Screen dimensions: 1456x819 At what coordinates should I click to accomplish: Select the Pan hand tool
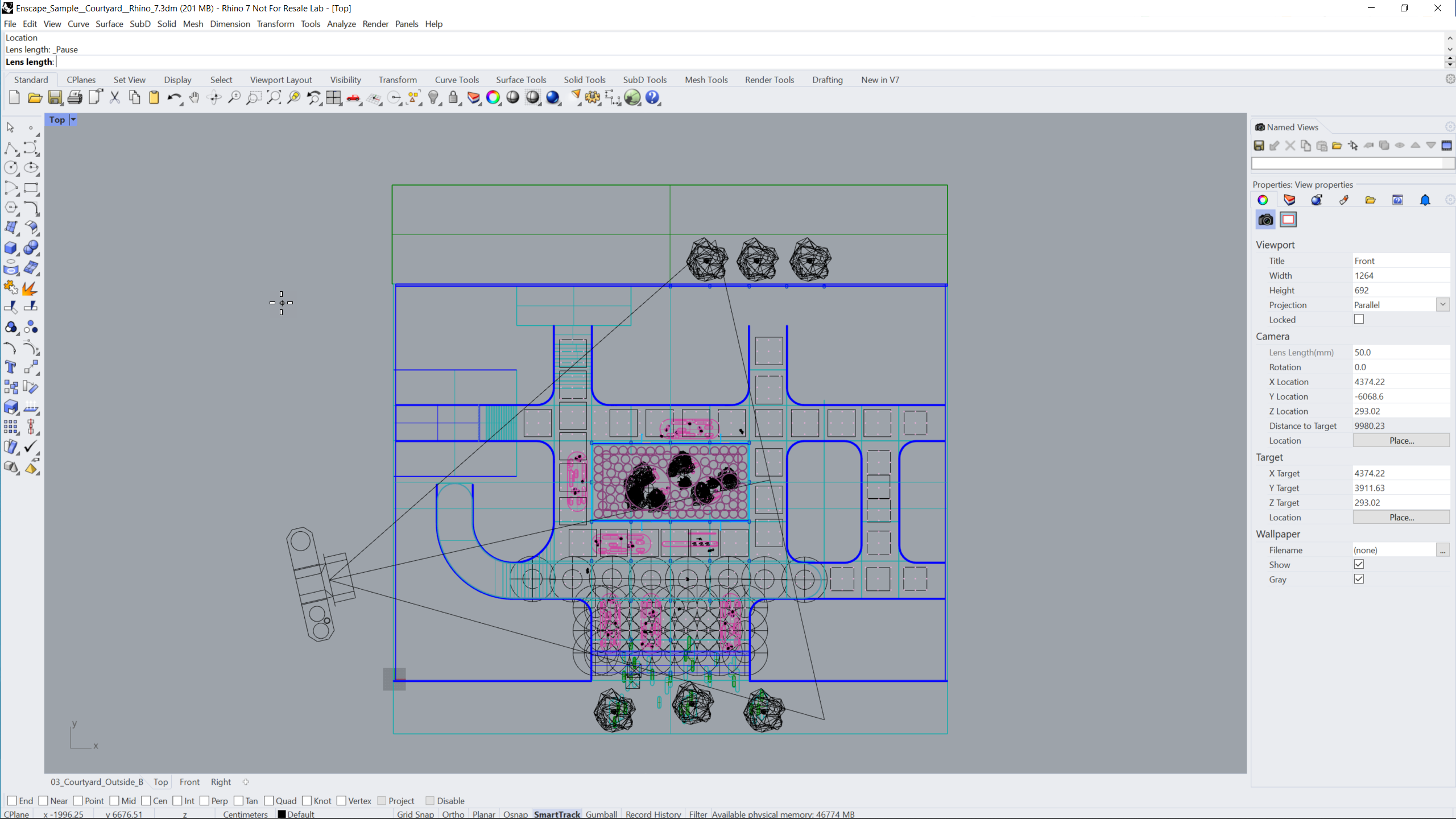195,98
